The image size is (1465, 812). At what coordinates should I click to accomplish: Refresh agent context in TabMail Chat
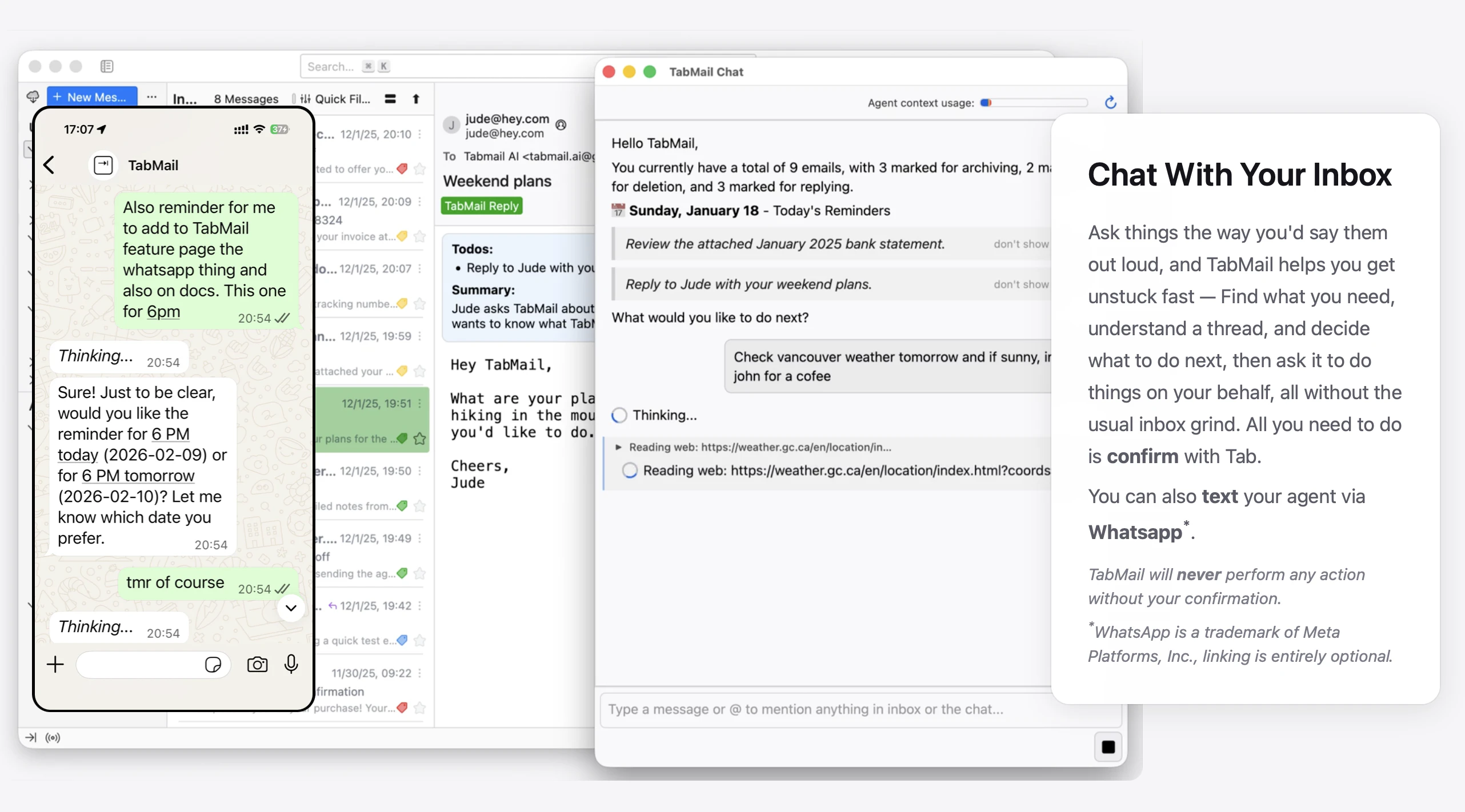[x=1110, y=102]
